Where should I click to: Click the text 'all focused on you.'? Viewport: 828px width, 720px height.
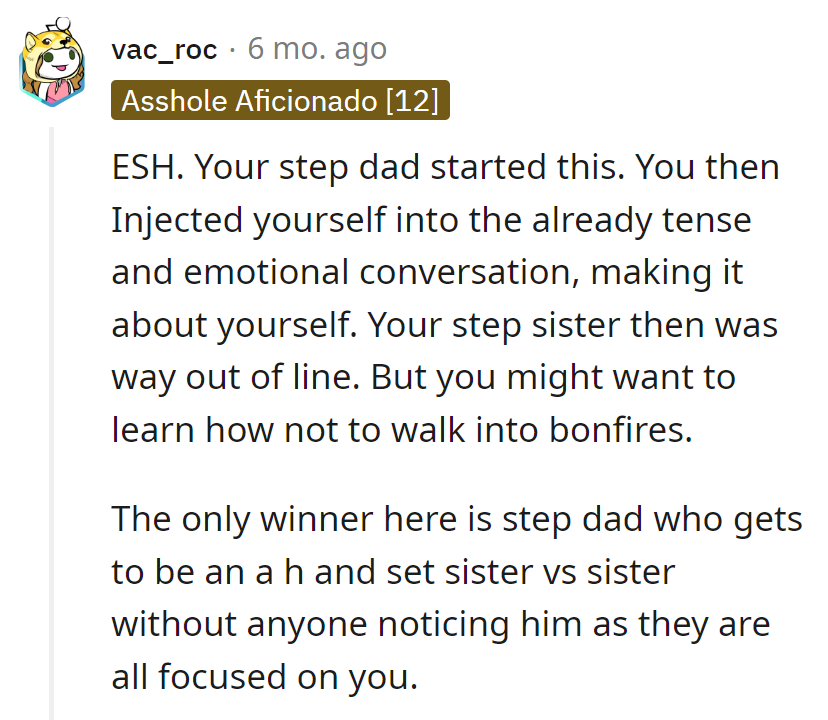263,677
